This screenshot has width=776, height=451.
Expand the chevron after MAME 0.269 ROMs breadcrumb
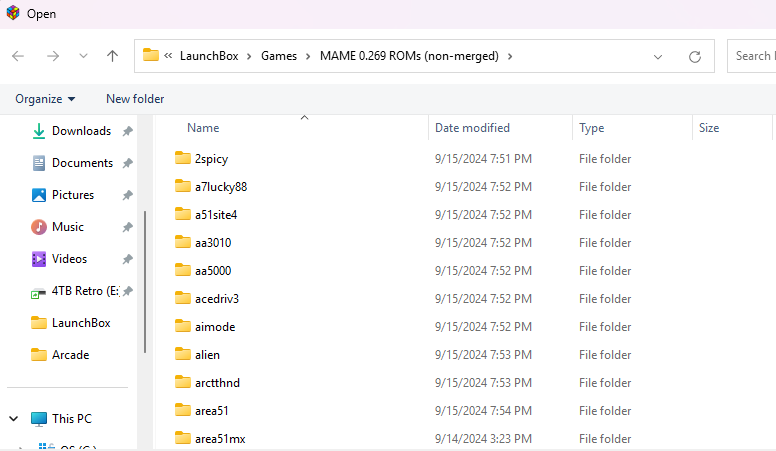click(x=510, y=56)
